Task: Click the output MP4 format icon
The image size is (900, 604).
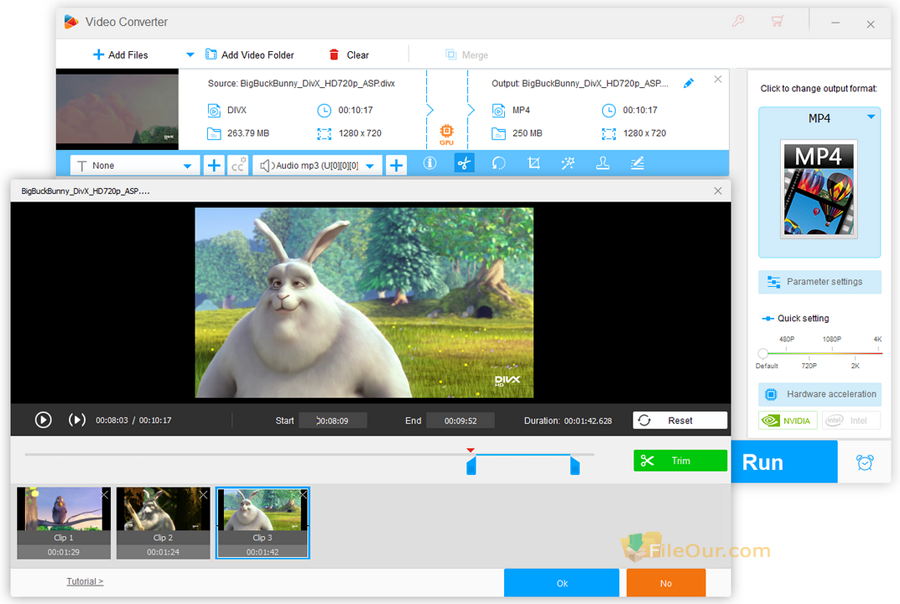Action: point(499,110)
